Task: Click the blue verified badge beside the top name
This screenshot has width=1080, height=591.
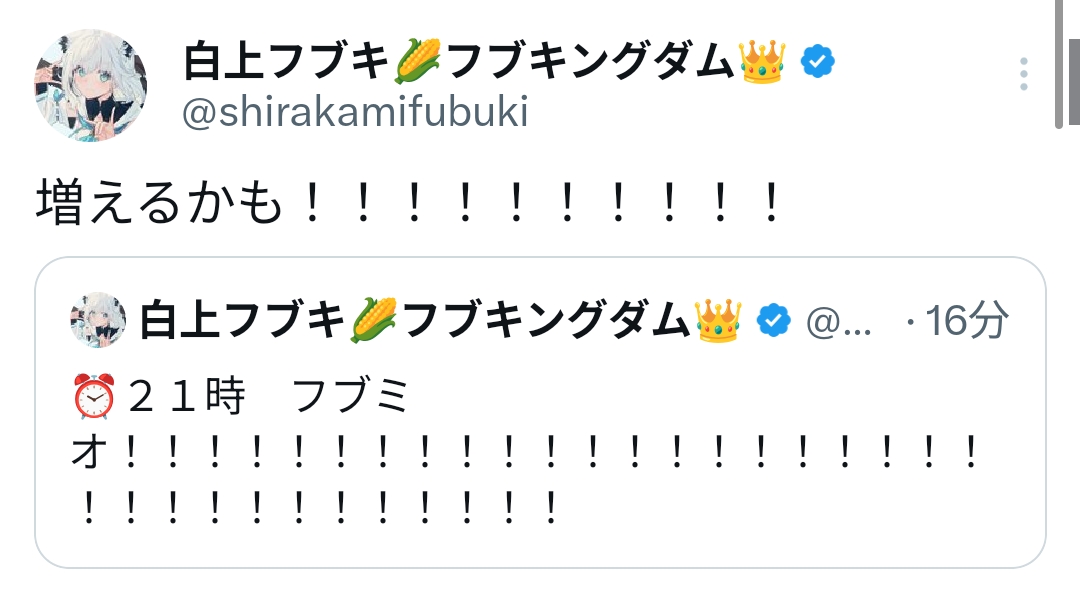Action: tap(818, 63)
